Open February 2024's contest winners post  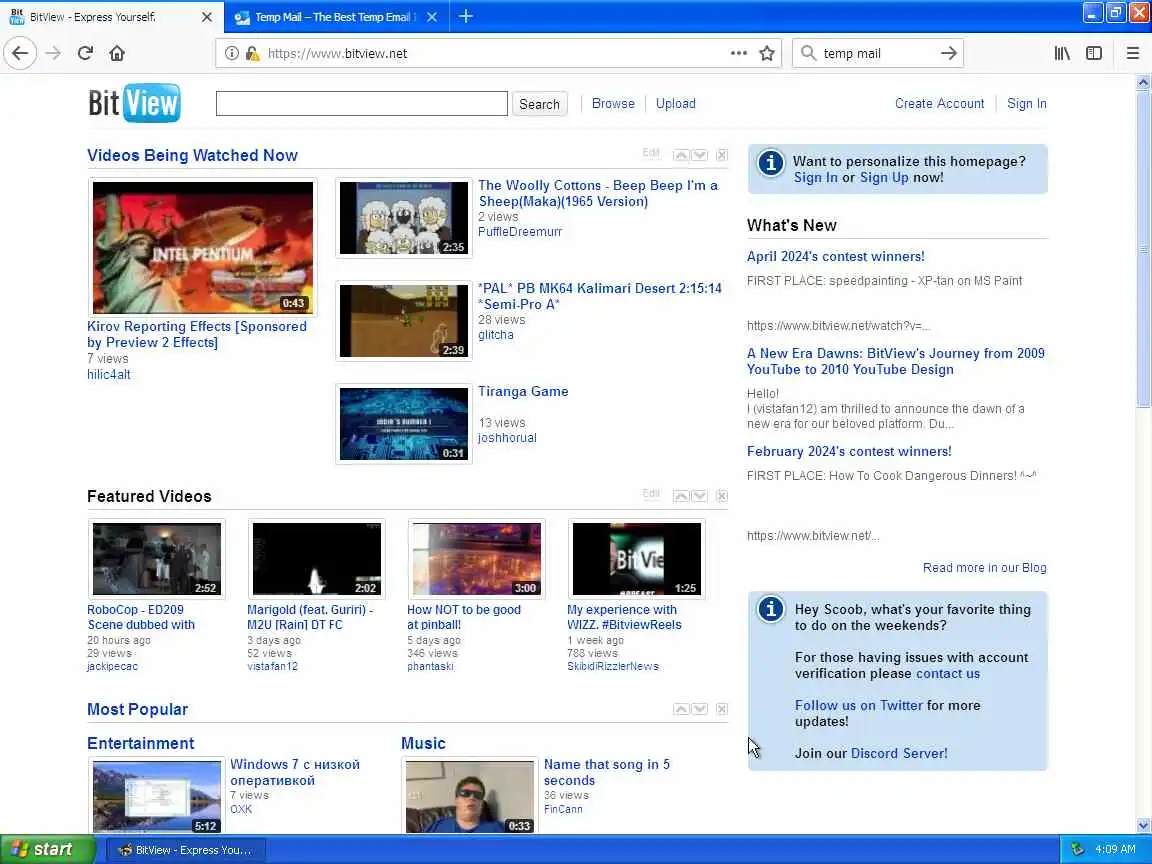pos(849,452)
